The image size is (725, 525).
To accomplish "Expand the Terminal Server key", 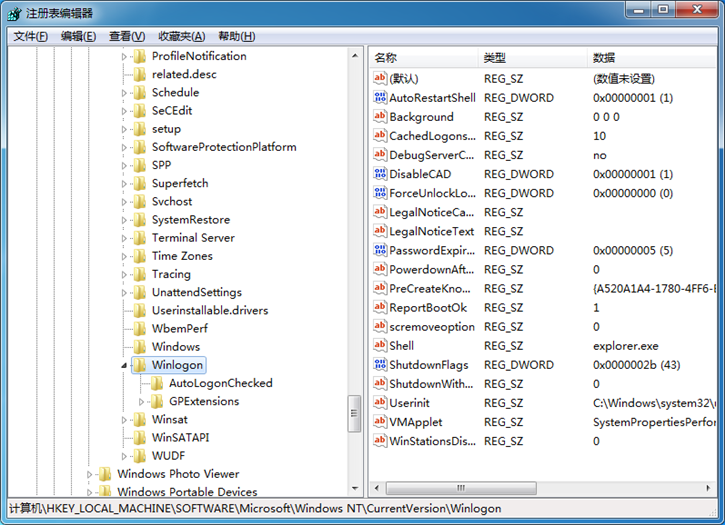I will [x=125, y=238].
